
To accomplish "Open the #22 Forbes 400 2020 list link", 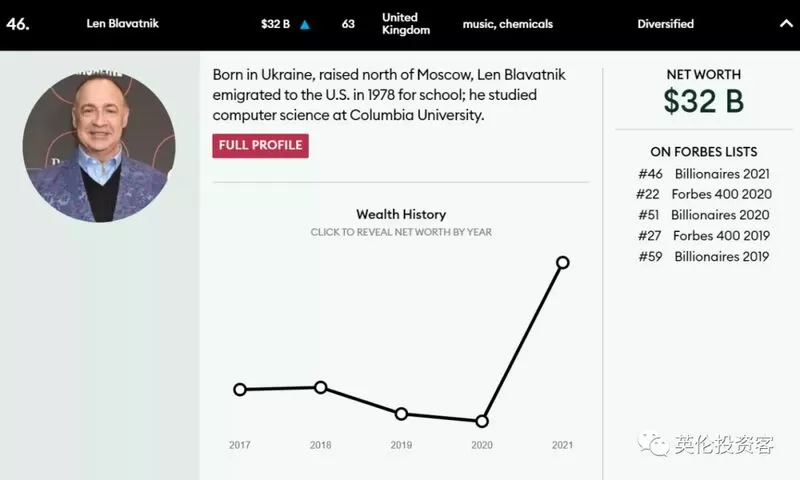I will click(x=704, y=194).
